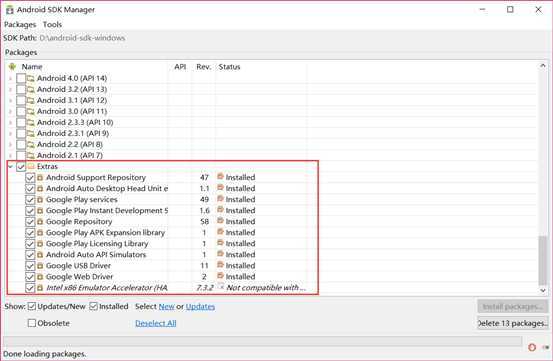553x361 pixels.
Task: Click the Select New link
Action: (x=166, y=307)
